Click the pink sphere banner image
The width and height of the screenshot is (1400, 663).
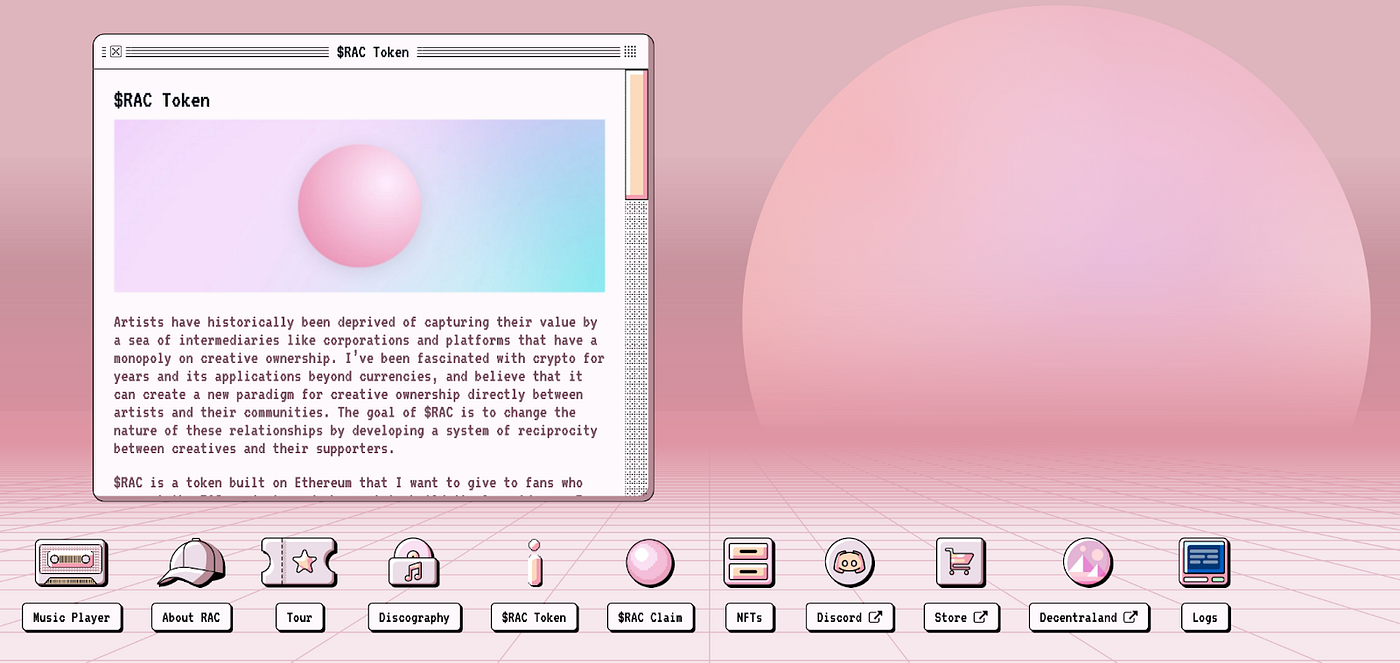coord(359,206)
